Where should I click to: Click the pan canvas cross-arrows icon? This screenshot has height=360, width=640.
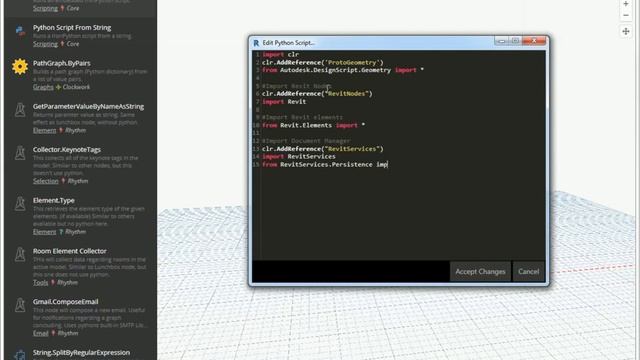(x=626, y=31)
